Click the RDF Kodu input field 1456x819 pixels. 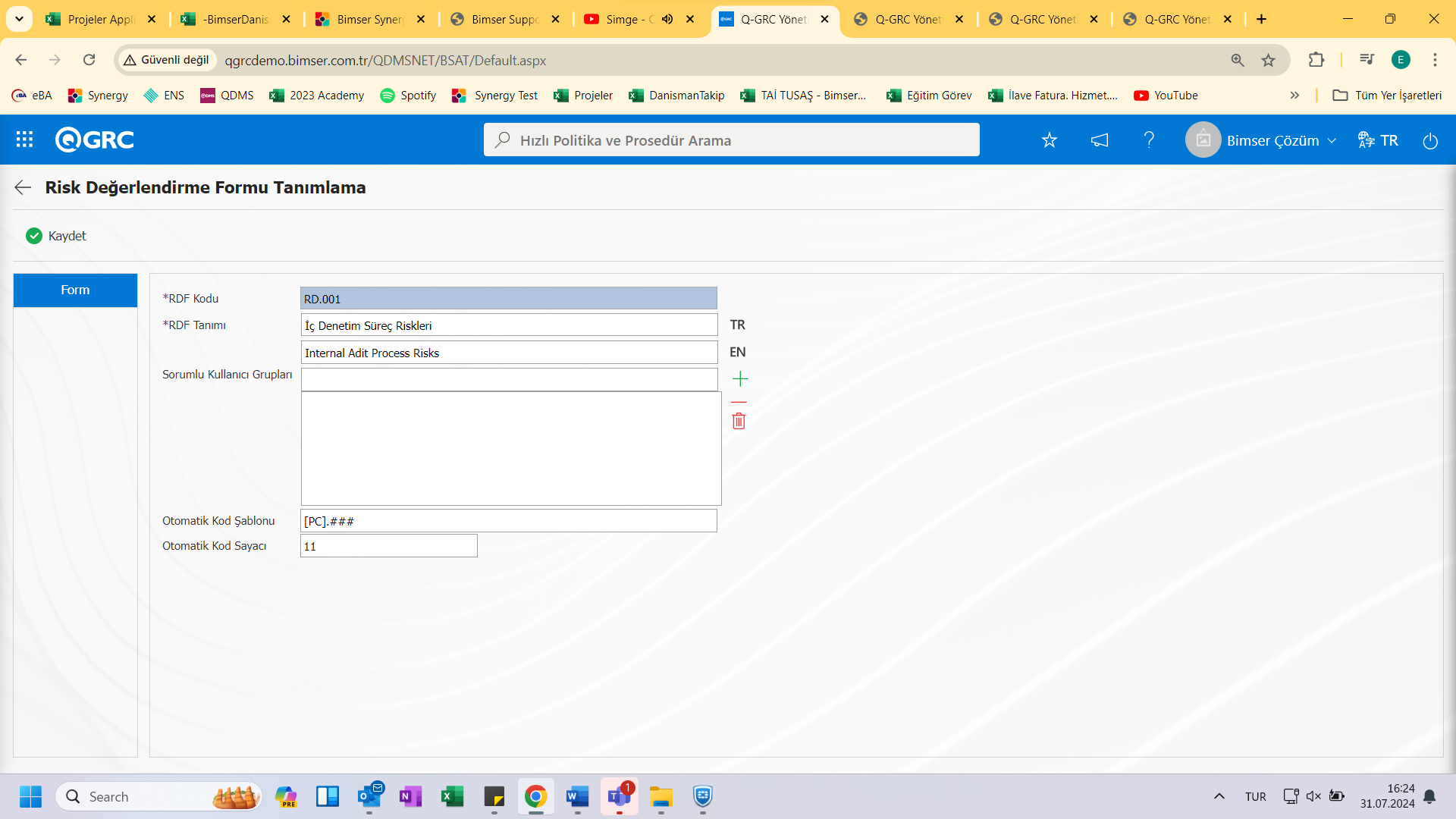[x=508, y=298]
